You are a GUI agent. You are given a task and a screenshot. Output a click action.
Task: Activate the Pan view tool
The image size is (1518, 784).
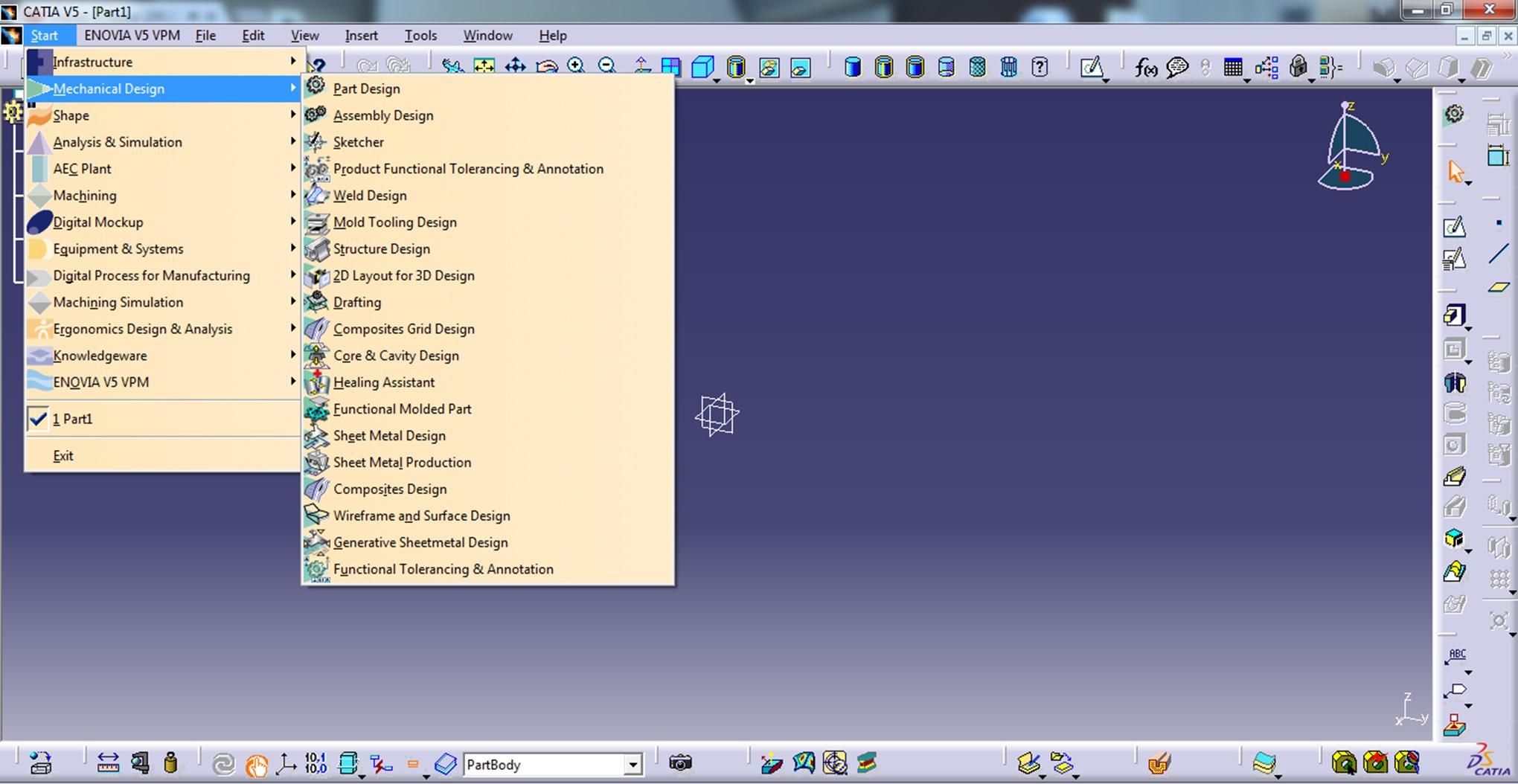pyautogui.click(x=515, y=67)
